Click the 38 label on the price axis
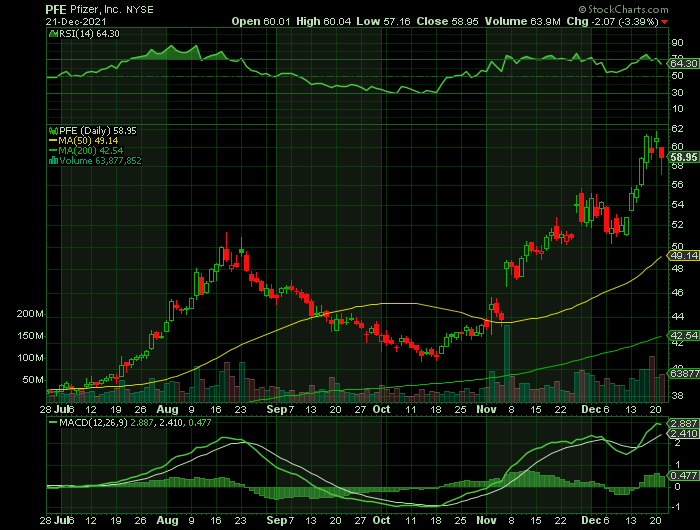The height and width of the screenshot is (530, 700). [x=677, y=396]
